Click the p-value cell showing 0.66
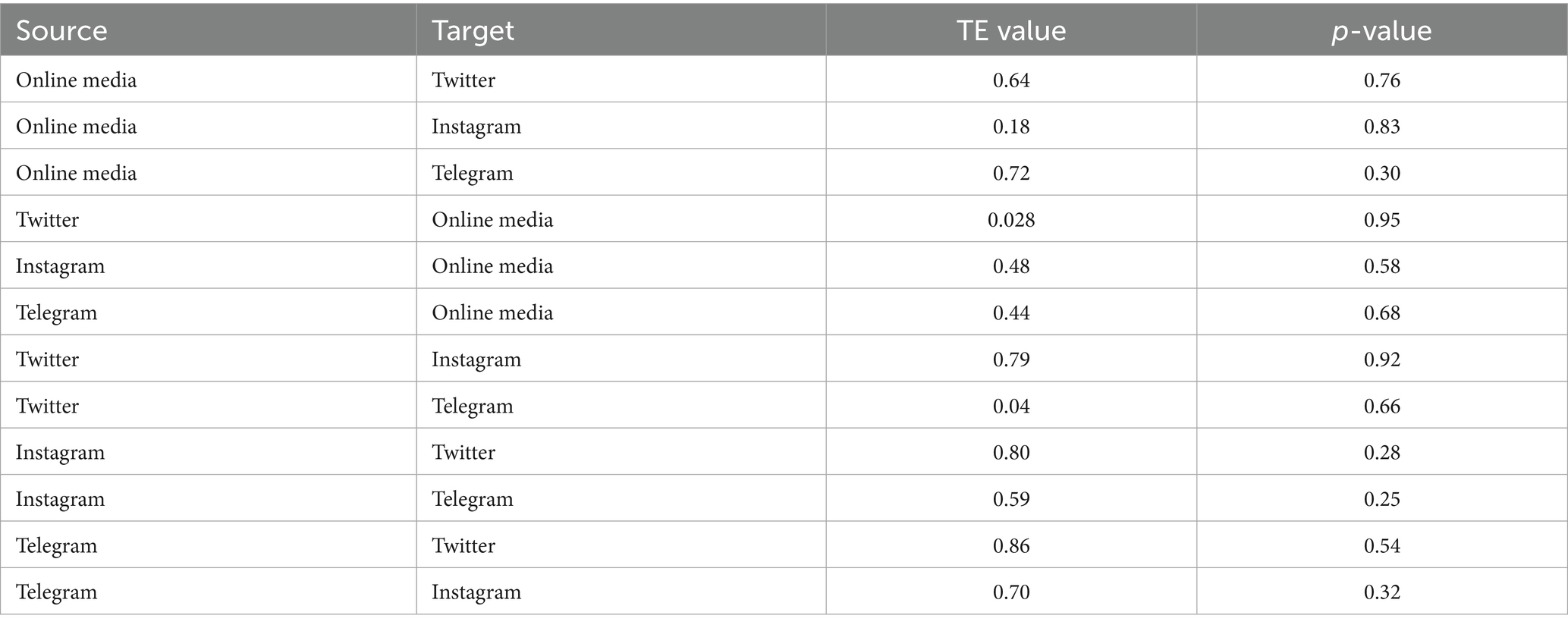The height and width of the screenshot is (628, 1568). click(x=1381, y=406)
